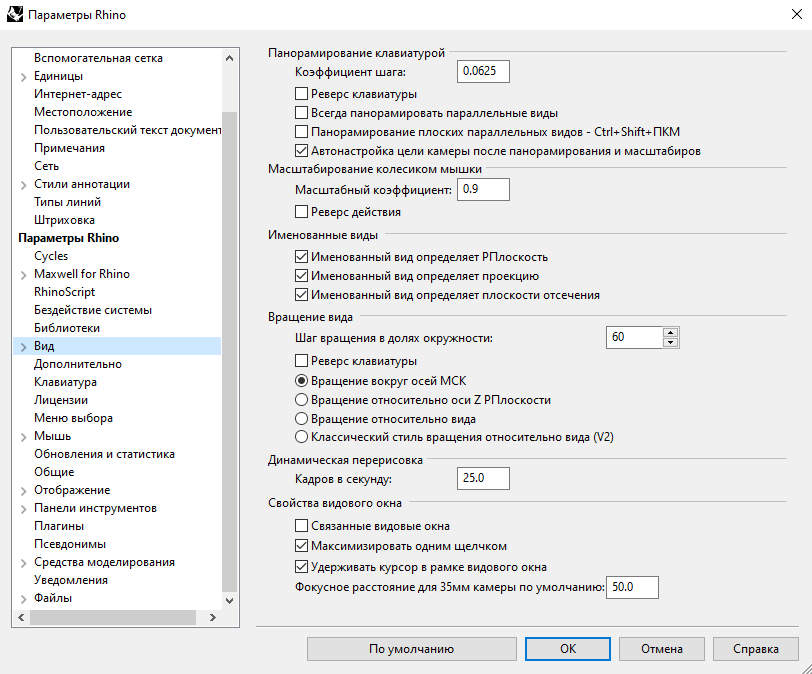Open Обновления и статистика page
Viewport: 812px width, 674px height.
point(105,454)
